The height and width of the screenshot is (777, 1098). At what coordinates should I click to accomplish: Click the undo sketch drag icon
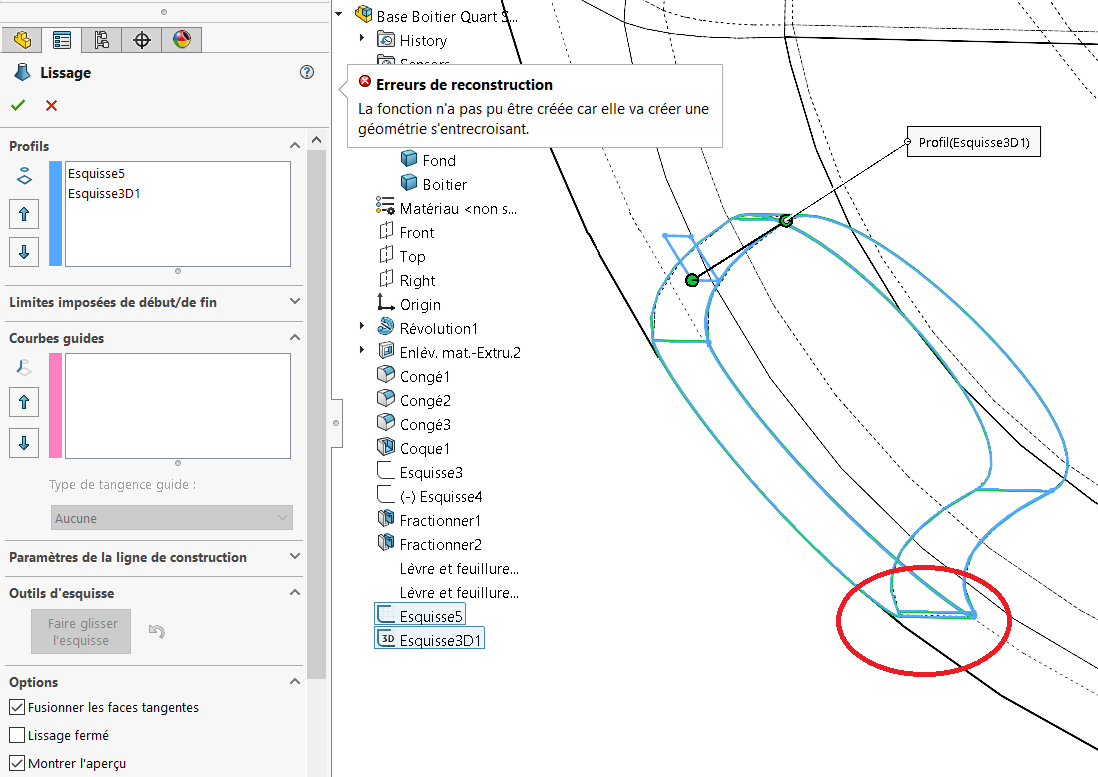pos(157,631)
